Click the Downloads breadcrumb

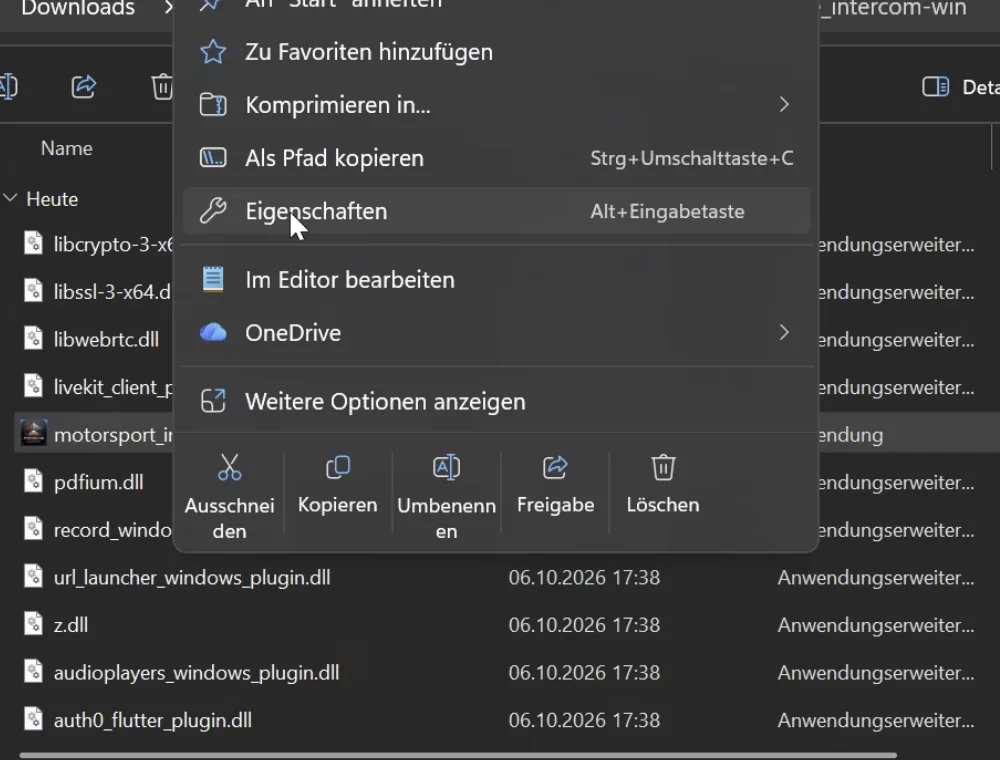[x=78, y=8]
